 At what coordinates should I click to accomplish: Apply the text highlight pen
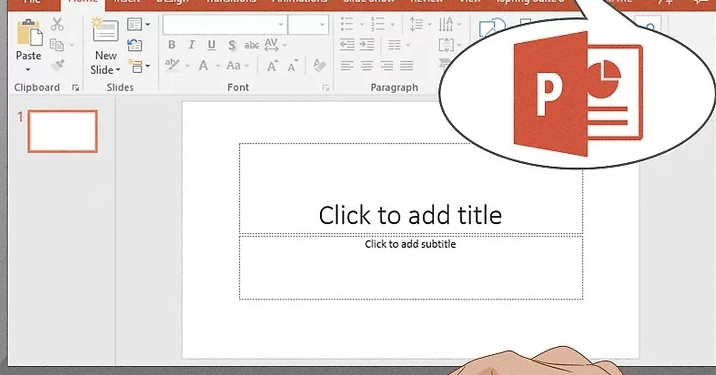tap(173, 65)
